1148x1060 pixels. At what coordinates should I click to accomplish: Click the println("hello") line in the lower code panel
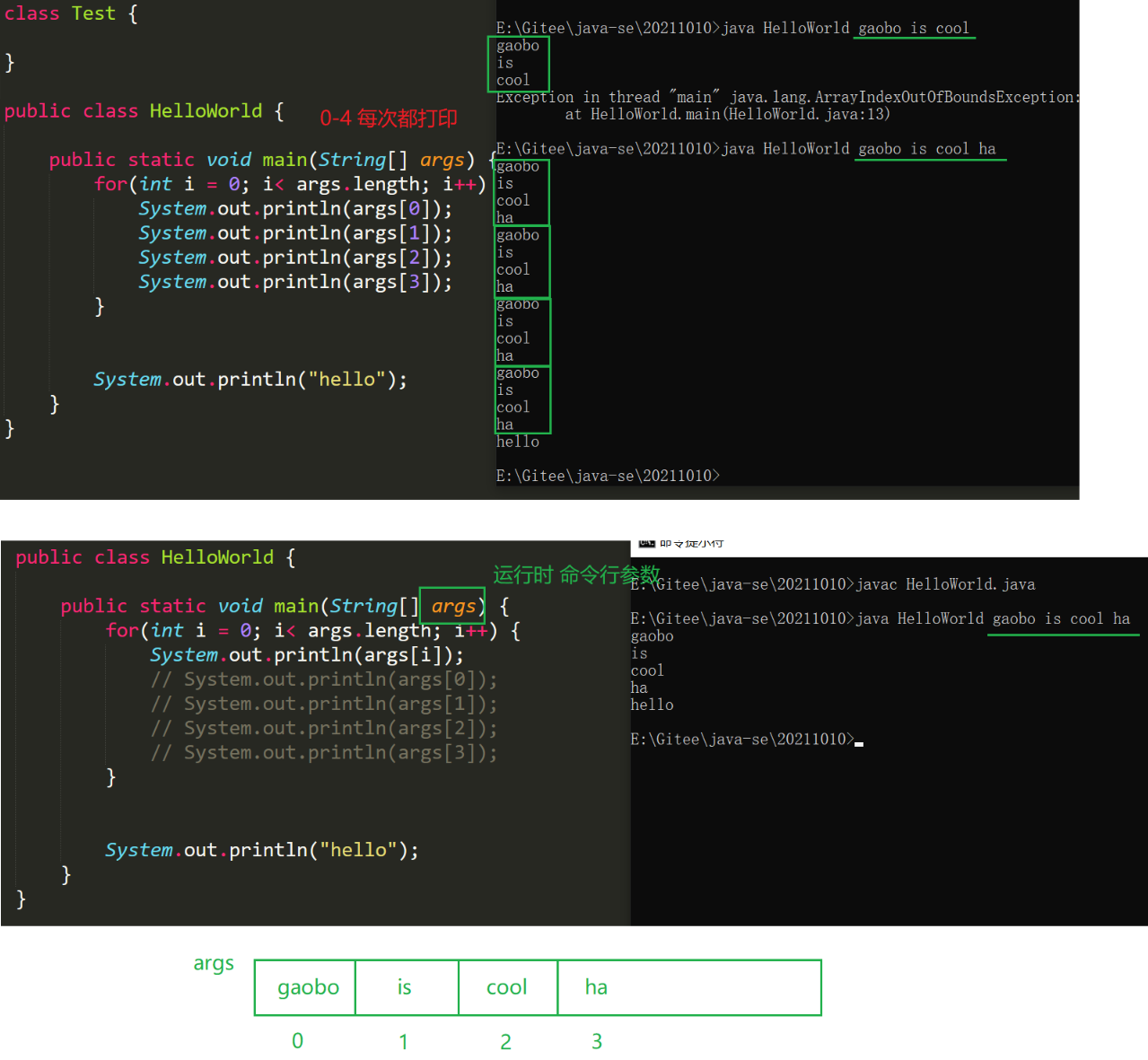click(262, 850)
